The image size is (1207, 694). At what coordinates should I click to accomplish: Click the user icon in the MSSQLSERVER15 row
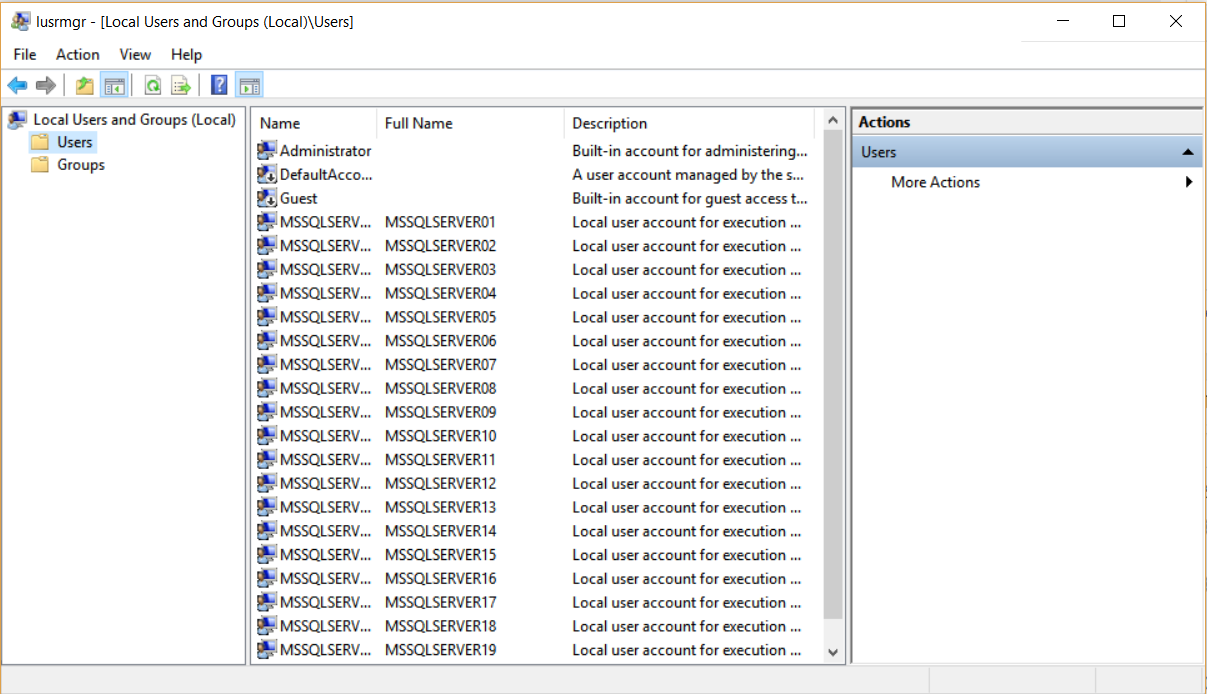point(266,555)
